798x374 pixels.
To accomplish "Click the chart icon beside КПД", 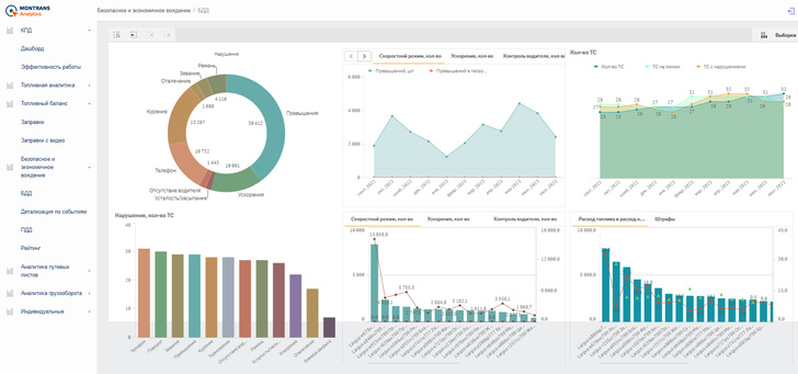I will pyautogui.click(x=9, y=31).
